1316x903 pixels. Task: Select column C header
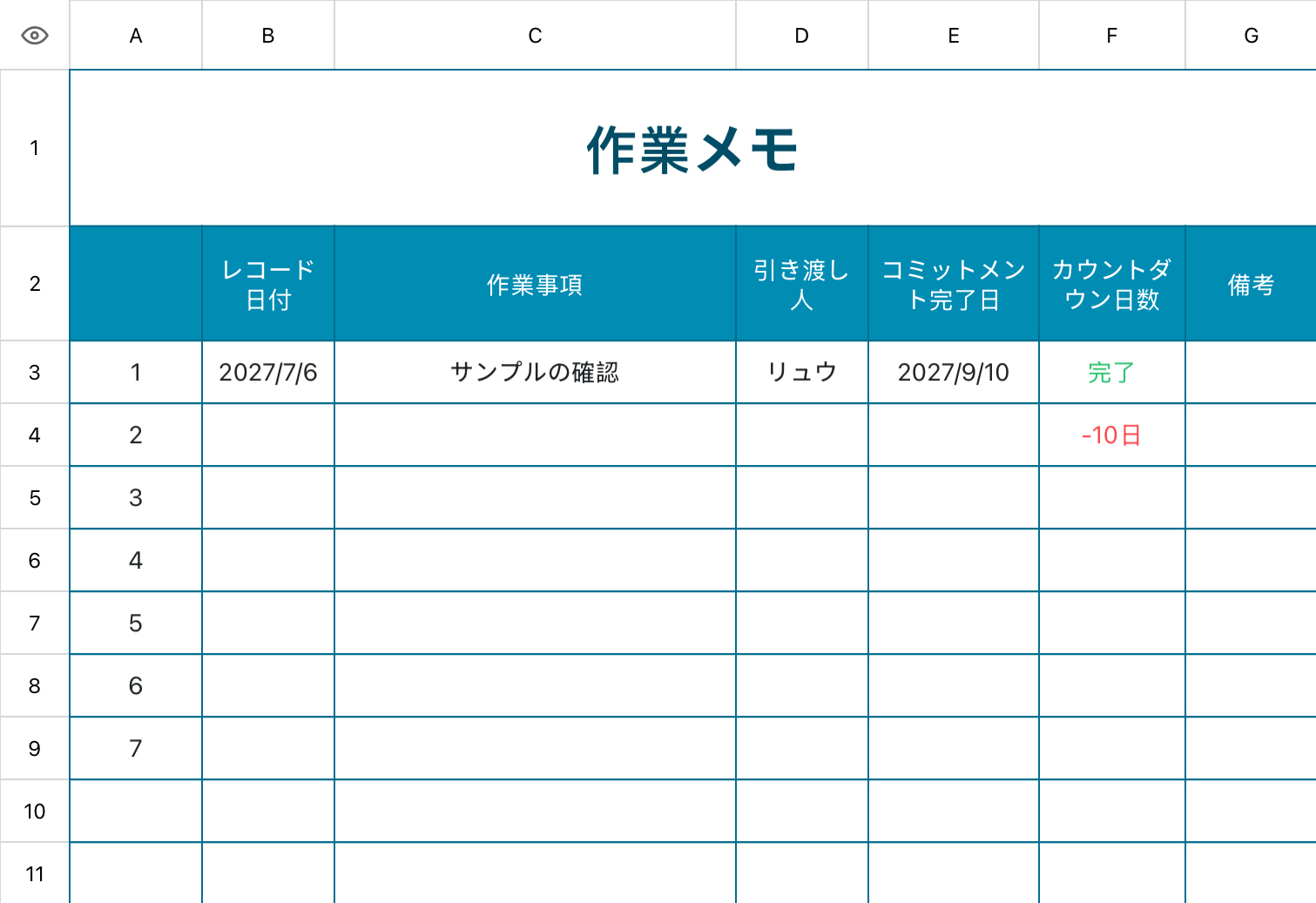point(535,36)
